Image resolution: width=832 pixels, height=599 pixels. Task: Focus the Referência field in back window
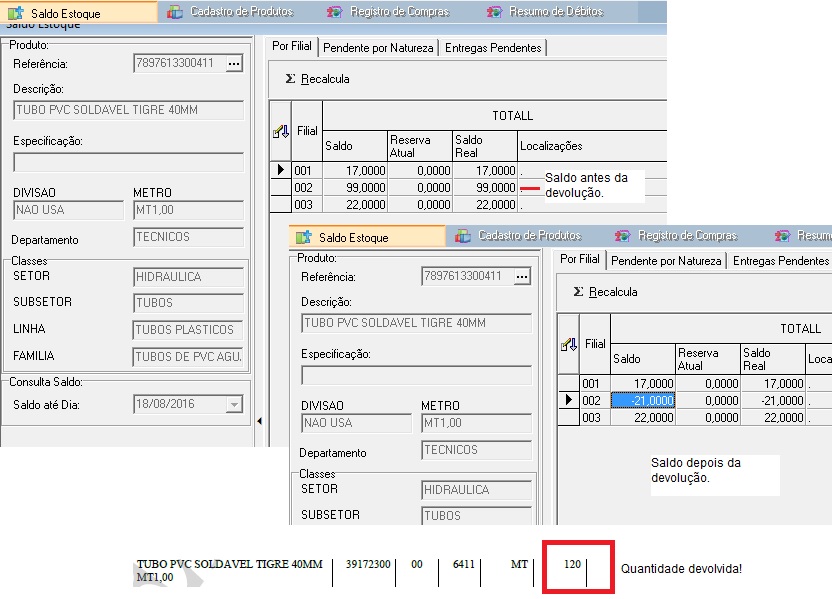[180, 63]
